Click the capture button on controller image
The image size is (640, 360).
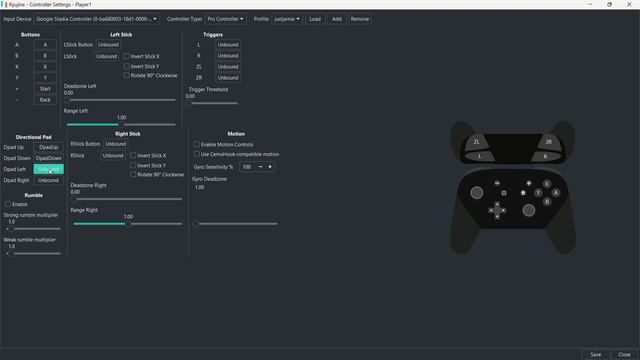point(504,193)
